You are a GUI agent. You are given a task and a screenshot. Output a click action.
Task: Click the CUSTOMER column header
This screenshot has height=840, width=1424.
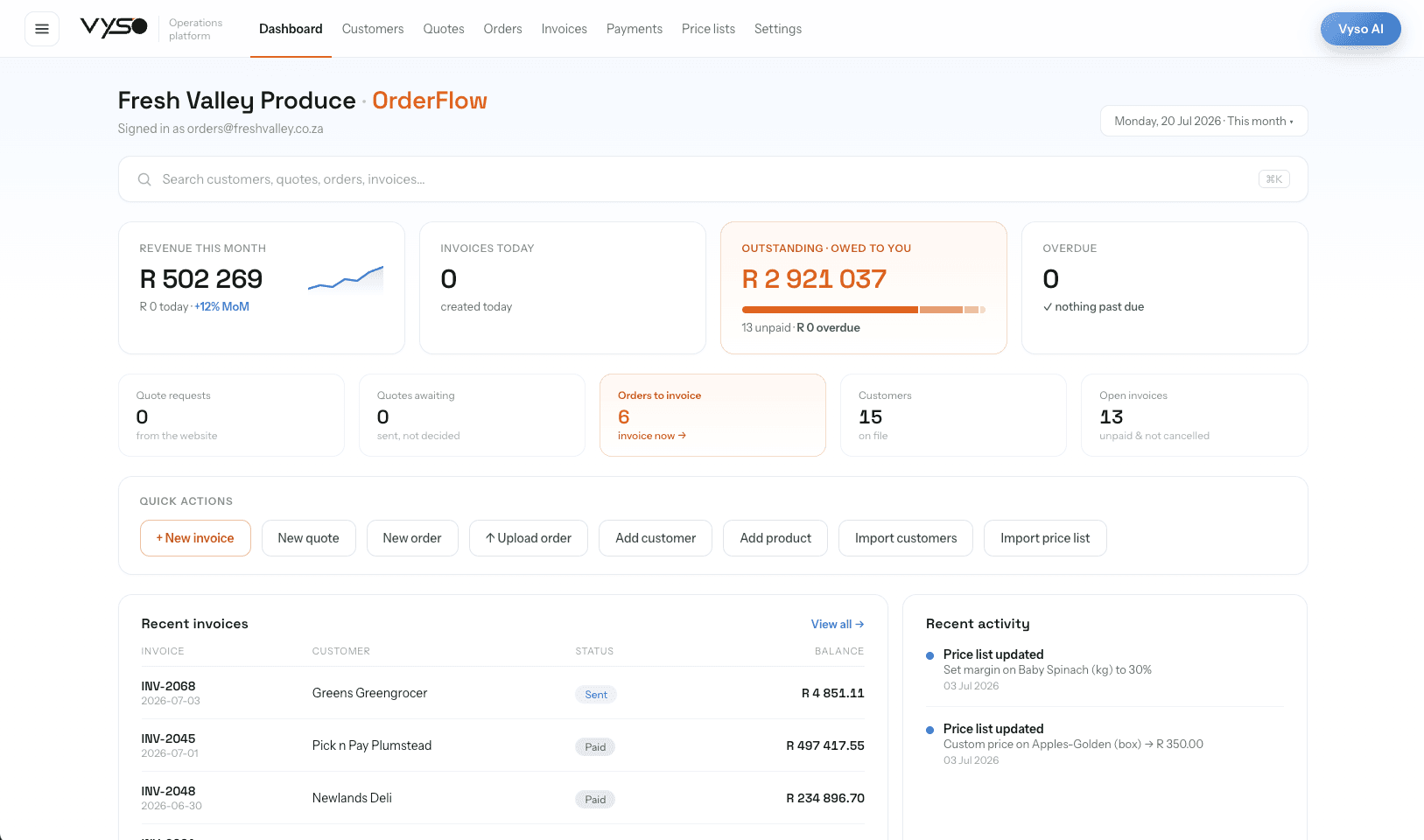tap(341, 651)
